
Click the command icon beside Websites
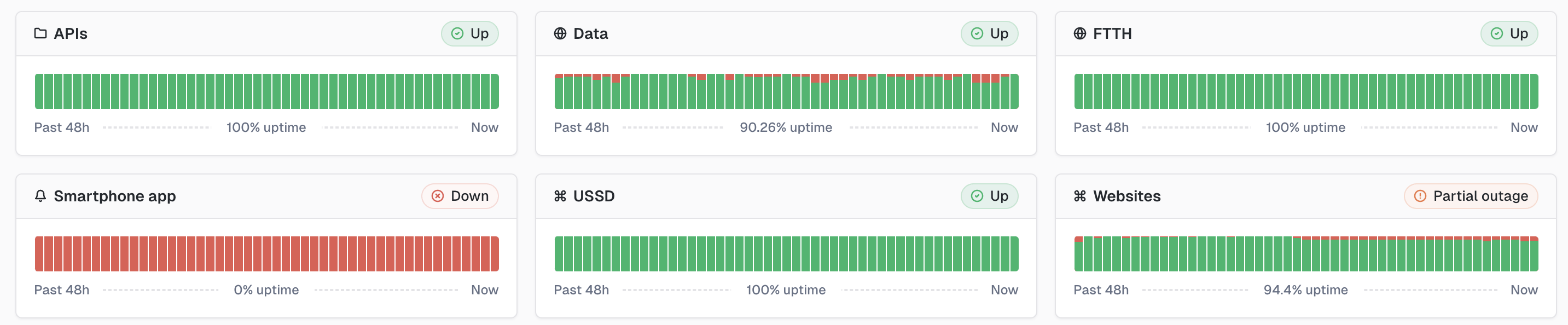coord(1080,196)
